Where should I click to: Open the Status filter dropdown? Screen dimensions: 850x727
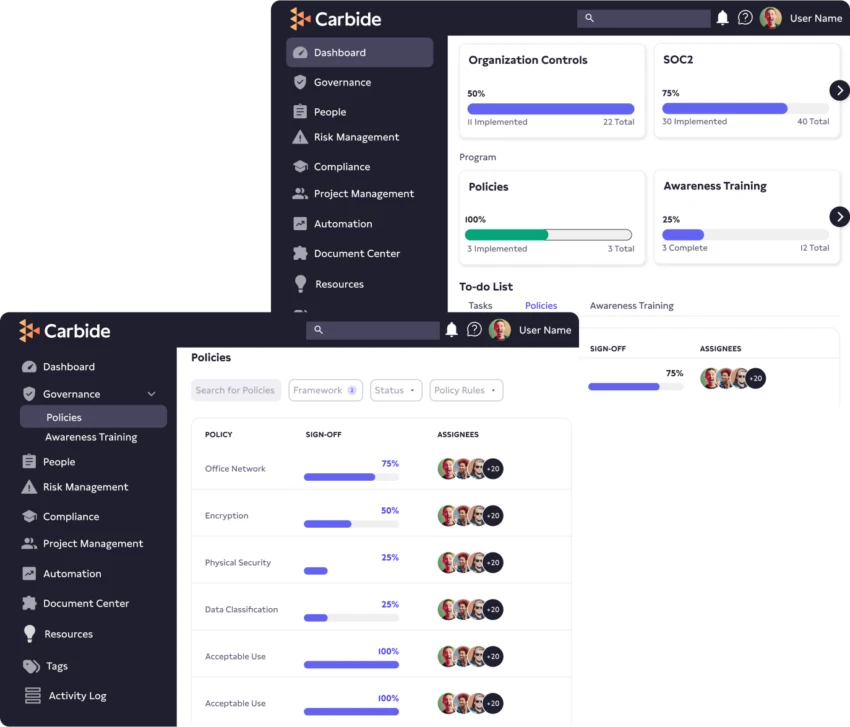point(396,390)
